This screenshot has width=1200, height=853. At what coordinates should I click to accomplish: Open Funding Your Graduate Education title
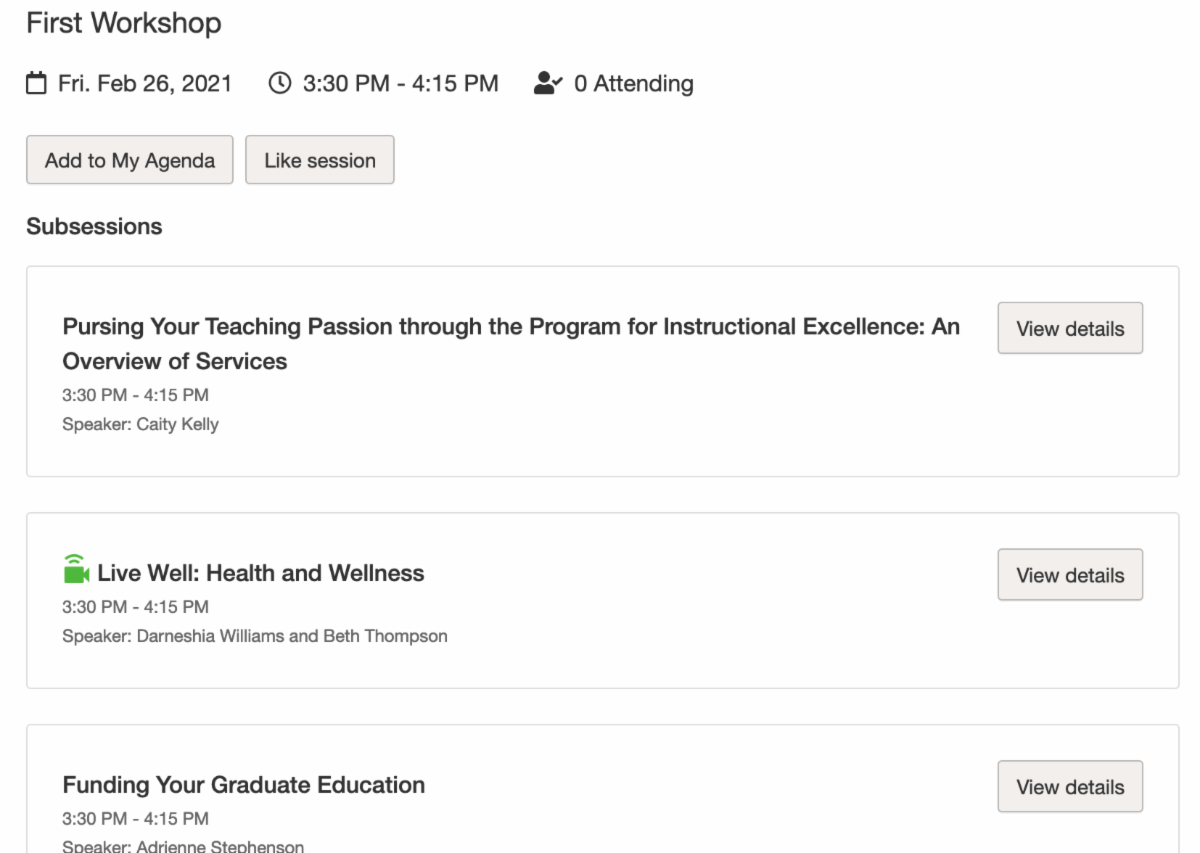[x=243, y=785]
